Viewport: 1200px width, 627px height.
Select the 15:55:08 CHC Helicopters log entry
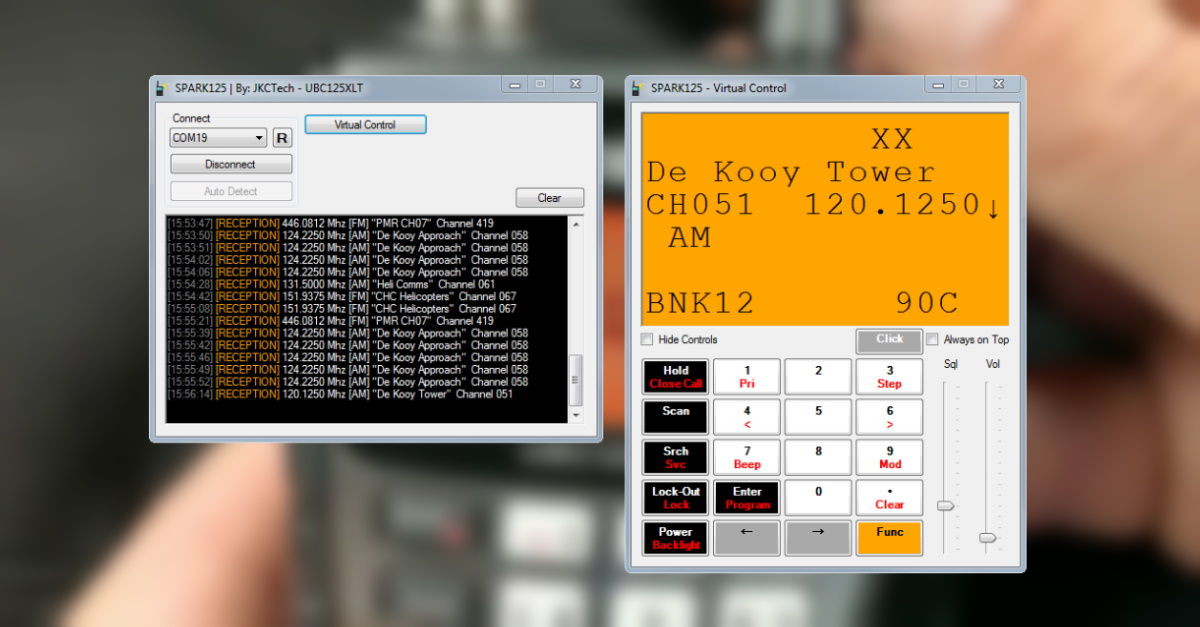tap(342, 309)
